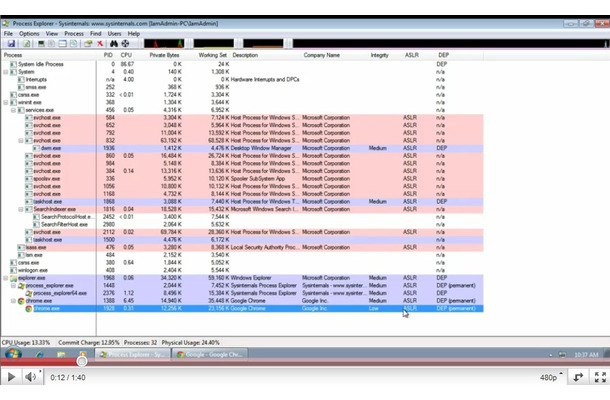Click the Windows Start orb
The width and height of the screenshot is (610, 400).
[13, 354]
